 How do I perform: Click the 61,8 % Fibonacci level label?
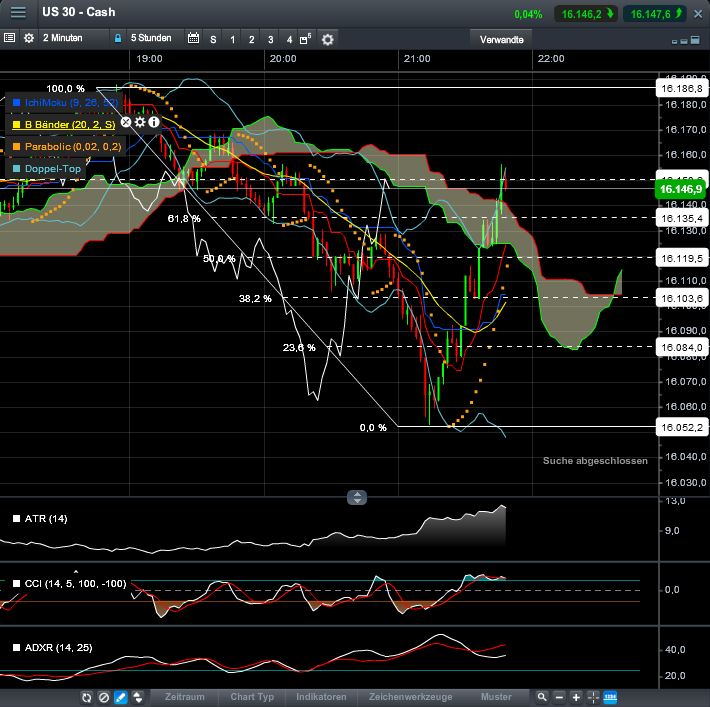pos(184,219)
